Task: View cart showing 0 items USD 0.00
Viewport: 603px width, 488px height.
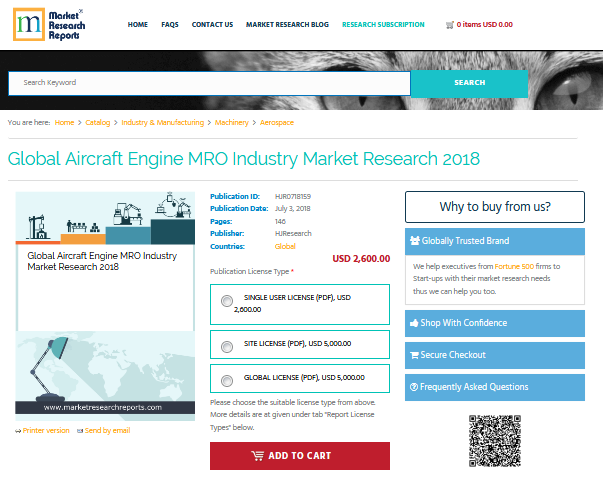Action: click(485, 25)
